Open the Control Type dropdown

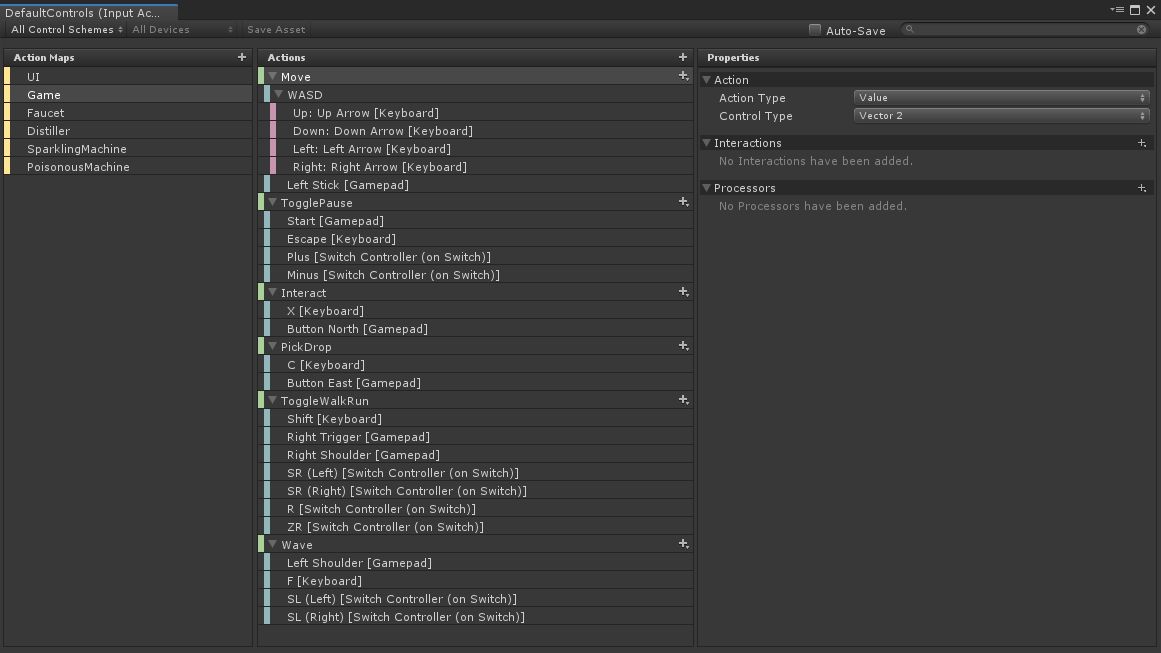point(1001,115)
